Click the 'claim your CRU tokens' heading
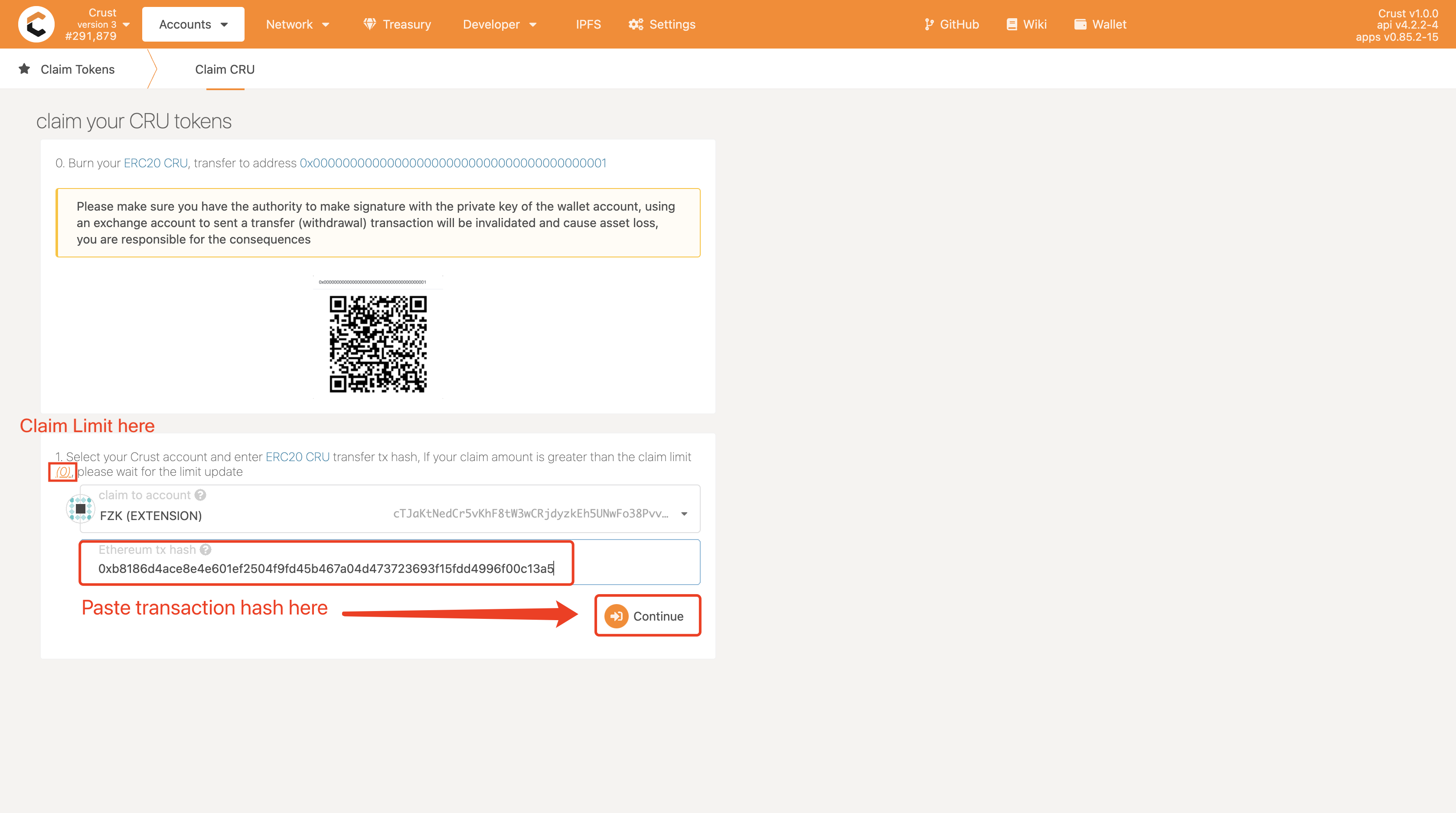 pos(134,121)
